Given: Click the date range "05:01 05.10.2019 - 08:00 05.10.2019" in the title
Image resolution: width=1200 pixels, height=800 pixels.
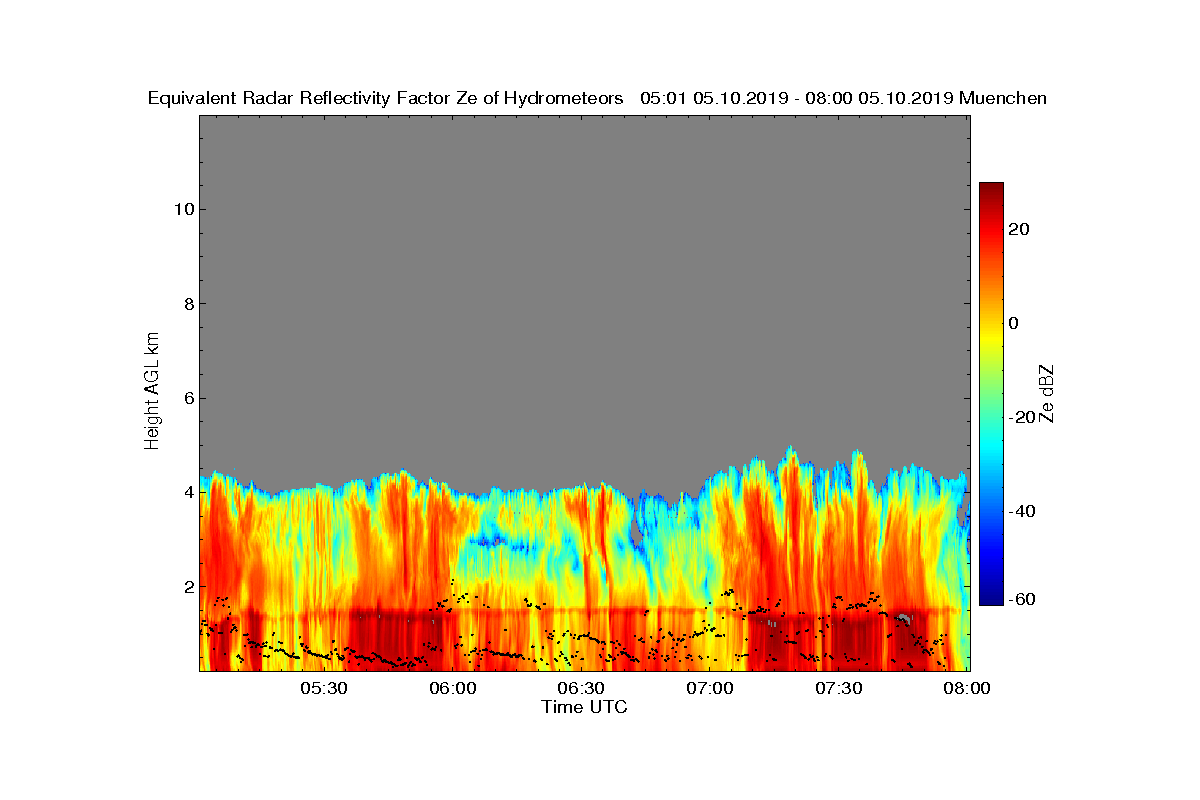Looking at the screenshot, I should pos(797,98).
